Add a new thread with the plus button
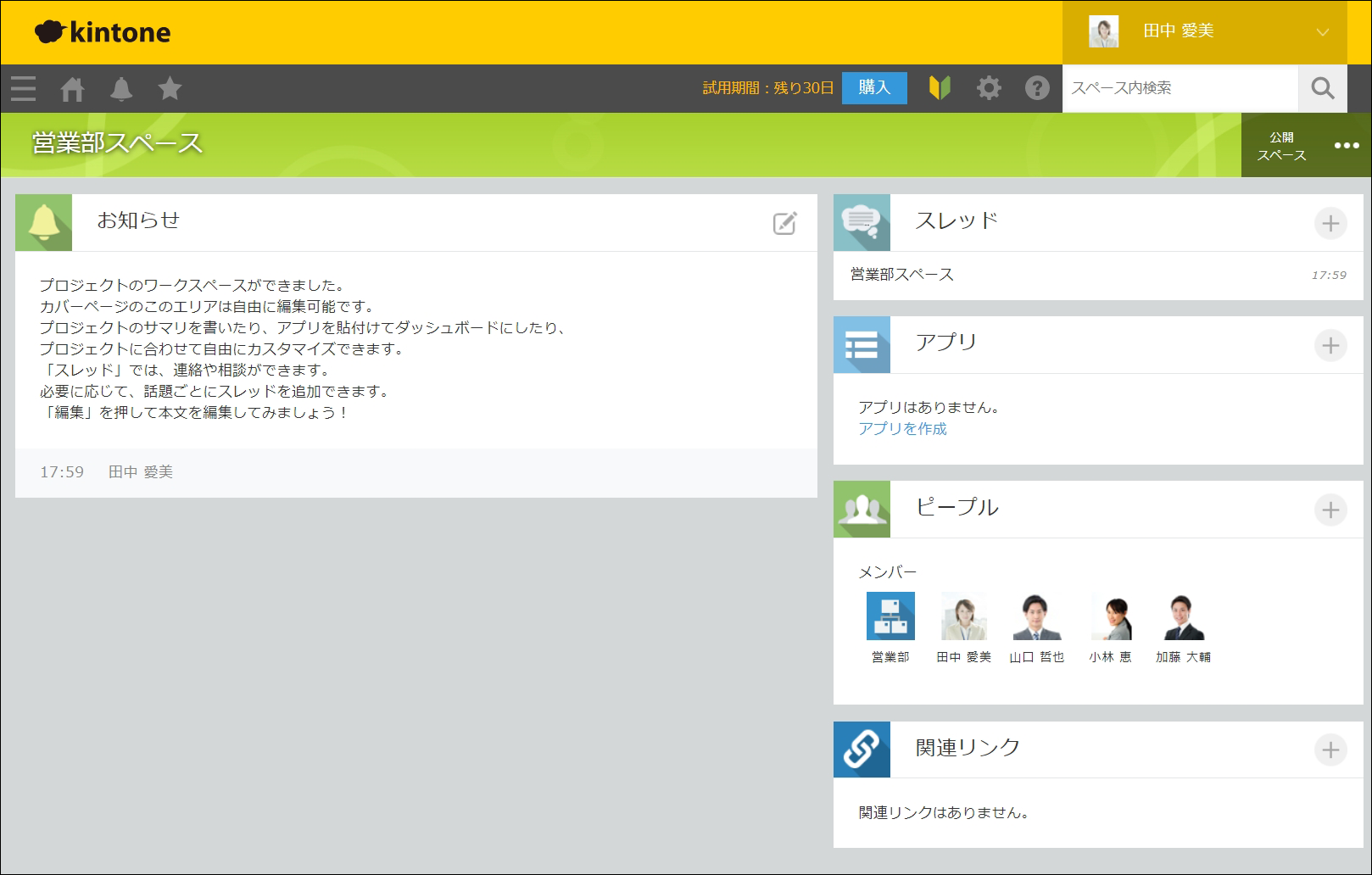The width and height of the screenshot is (1372, 875). click(x=1330, y=223)
